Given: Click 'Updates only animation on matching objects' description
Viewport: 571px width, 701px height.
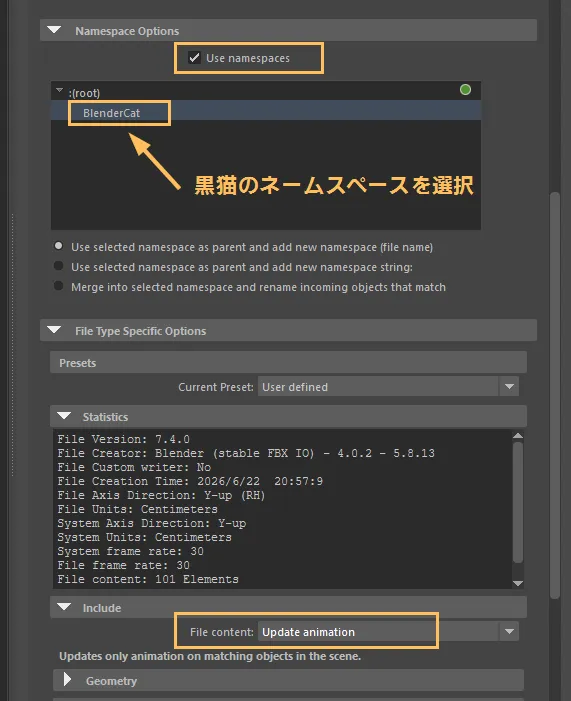Looking at the screenshot, I should 210,656.
